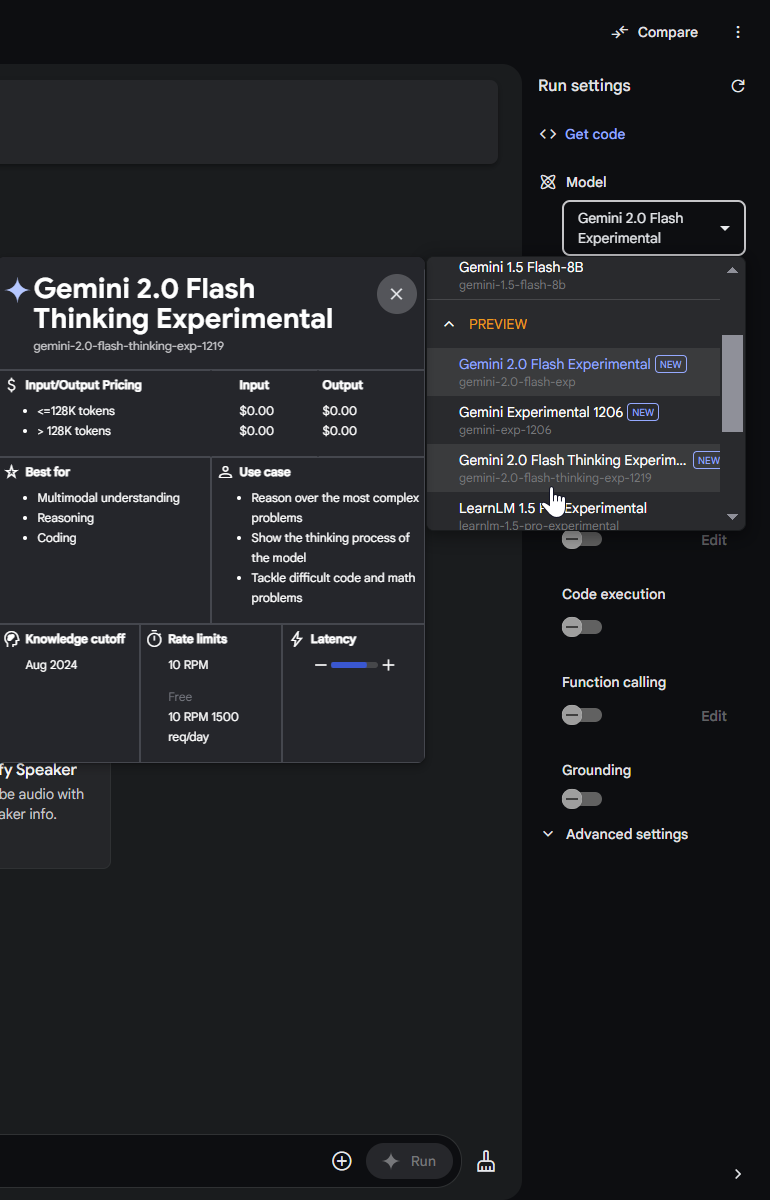Click the Edit link above Code execution
The image size is (770, 1200).
[x=714, y=540]
